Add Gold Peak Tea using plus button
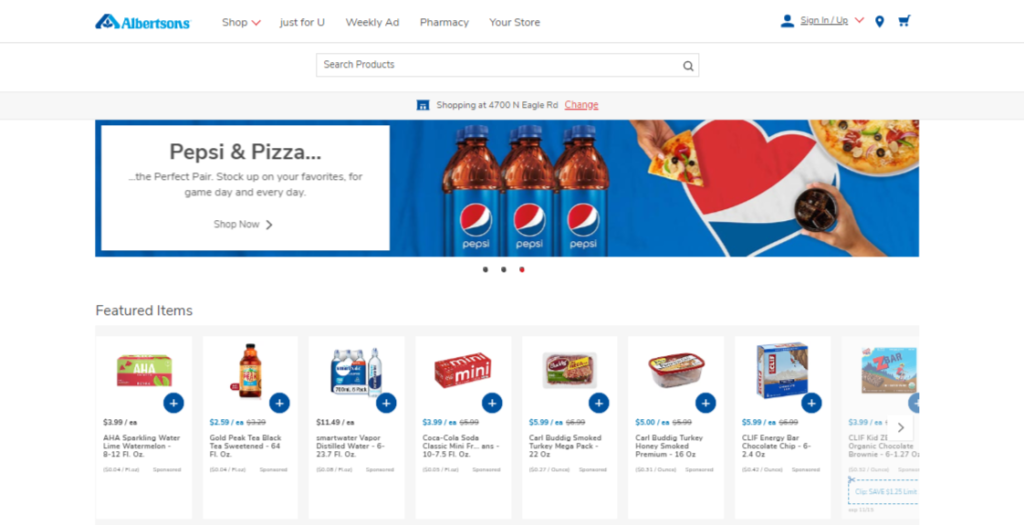Screen dimensions: 1024x525 point(280,403)
